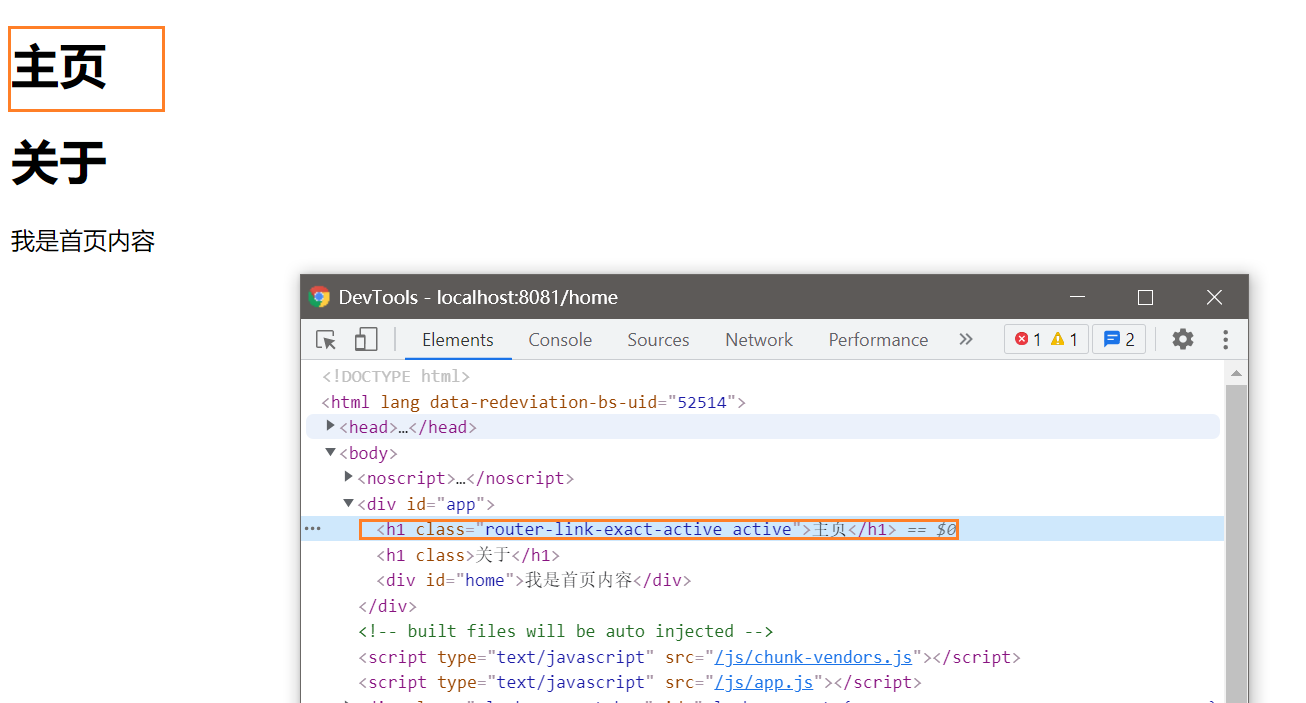Expand the noscript element node
Viewport: 1306px width, 703px height.
pyautogui.click(x=349, y=476)
